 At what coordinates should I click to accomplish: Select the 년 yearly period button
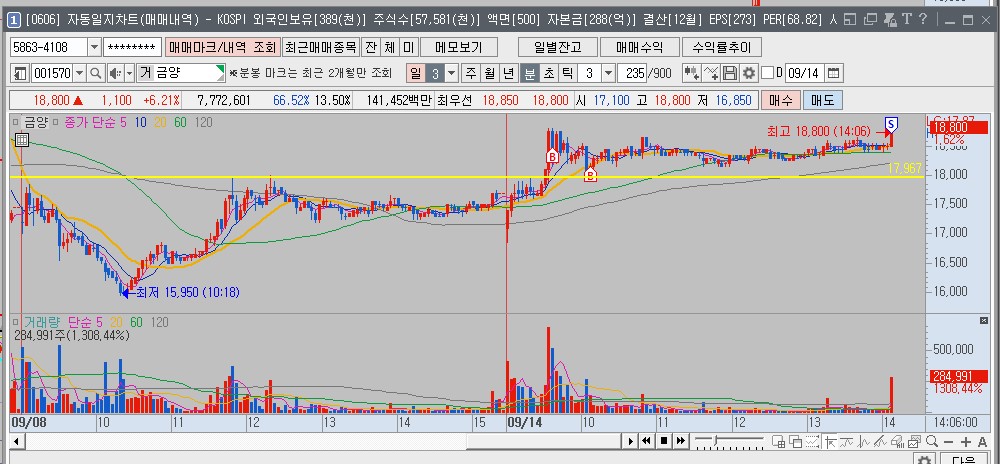(x=508, y=73)
